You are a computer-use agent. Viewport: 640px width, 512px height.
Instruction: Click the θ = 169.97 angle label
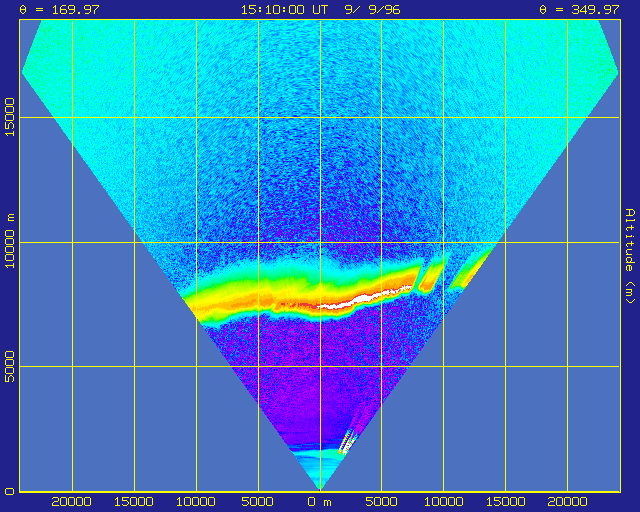coord(60,9)
